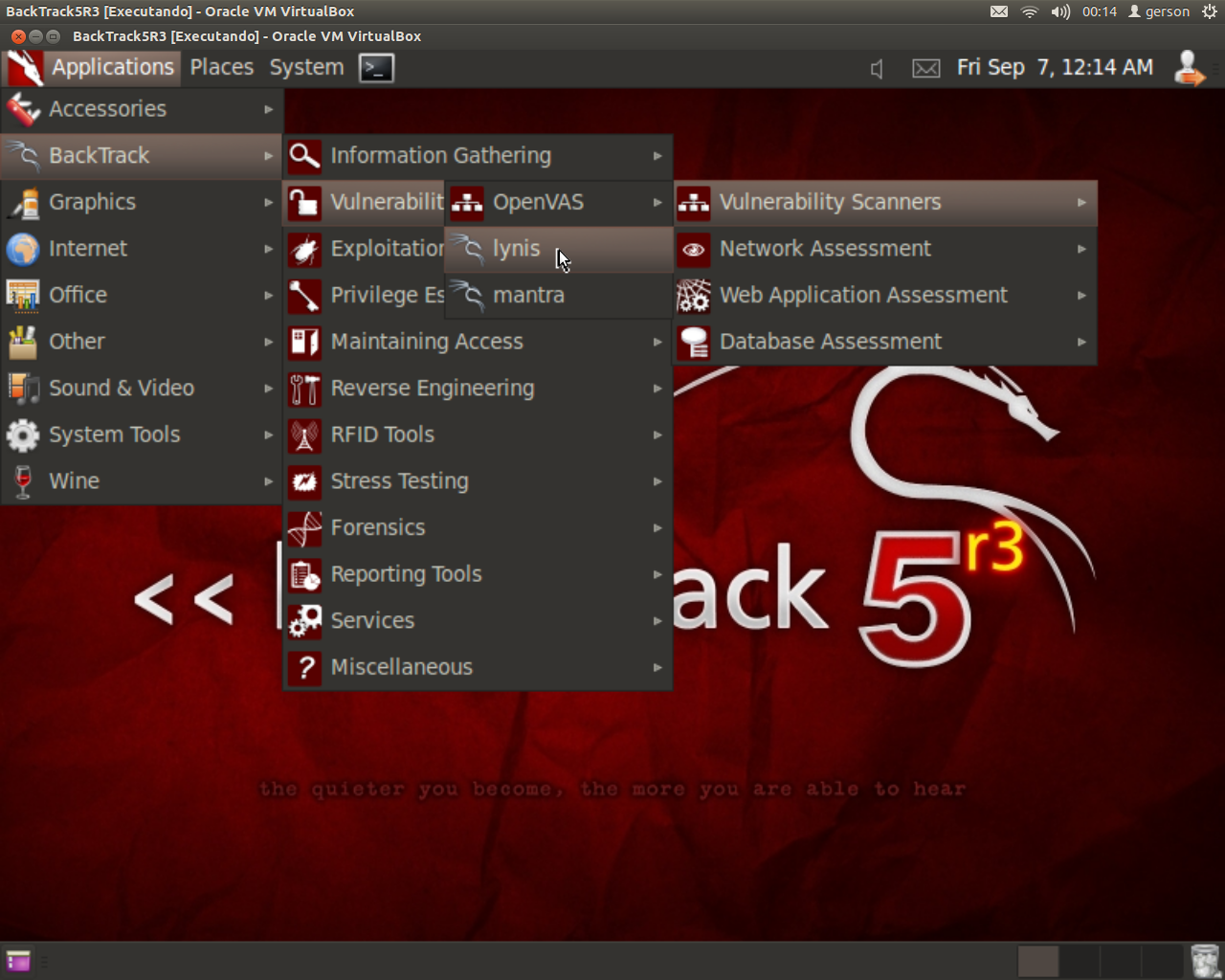Click the user session icon at panel right
The height and width of the screenshot is (980, 1225).
point(1189,68)
